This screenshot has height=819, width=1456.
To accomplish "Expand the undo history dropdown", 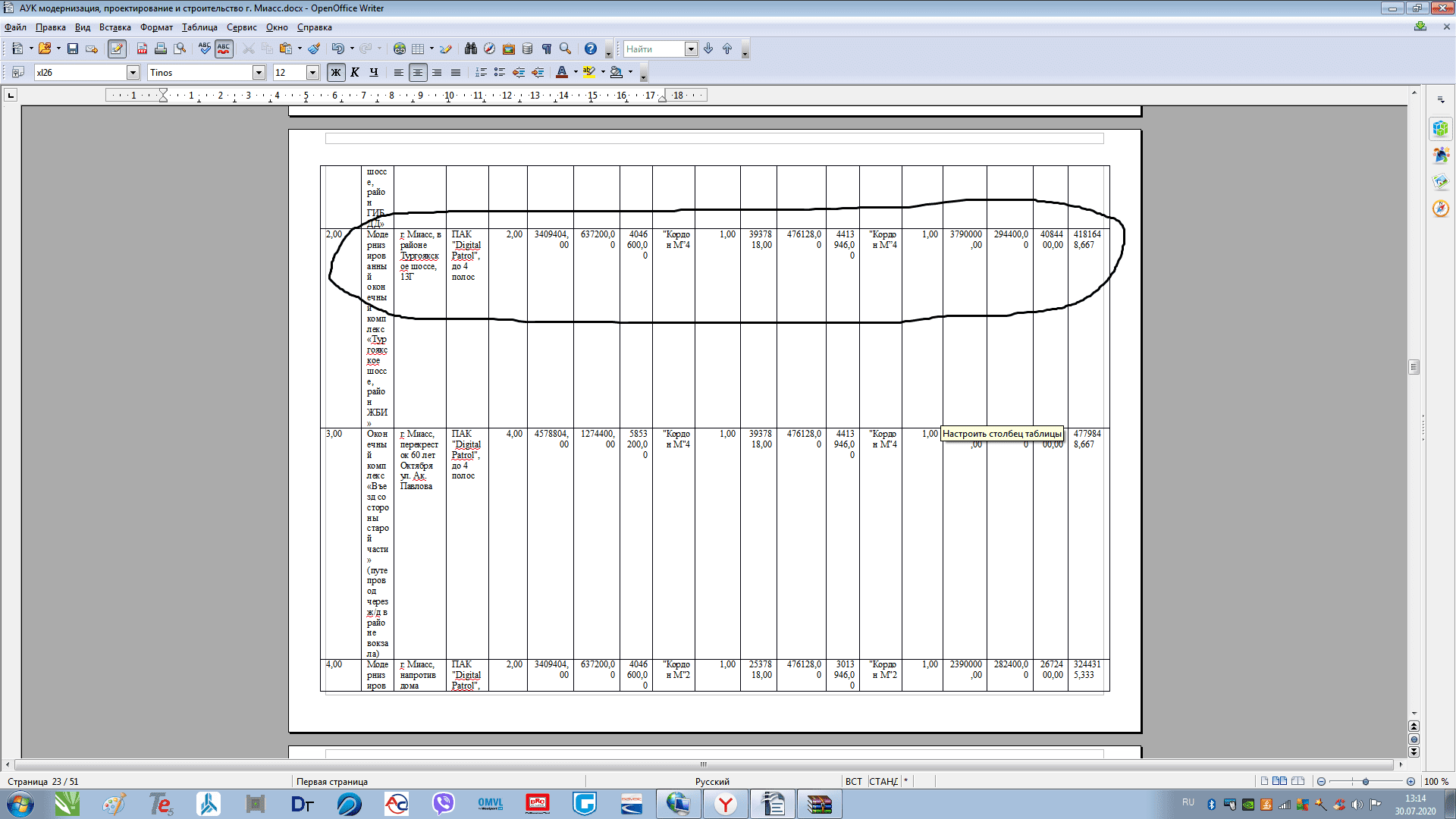I will tap(352, 49).
